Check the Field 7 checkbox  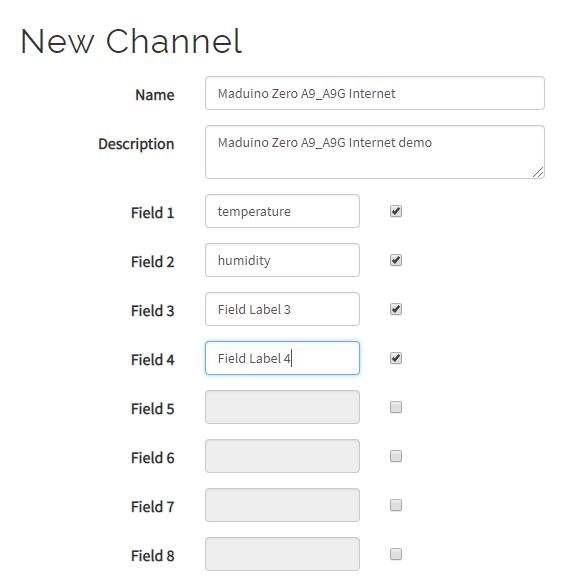(396, 505)
